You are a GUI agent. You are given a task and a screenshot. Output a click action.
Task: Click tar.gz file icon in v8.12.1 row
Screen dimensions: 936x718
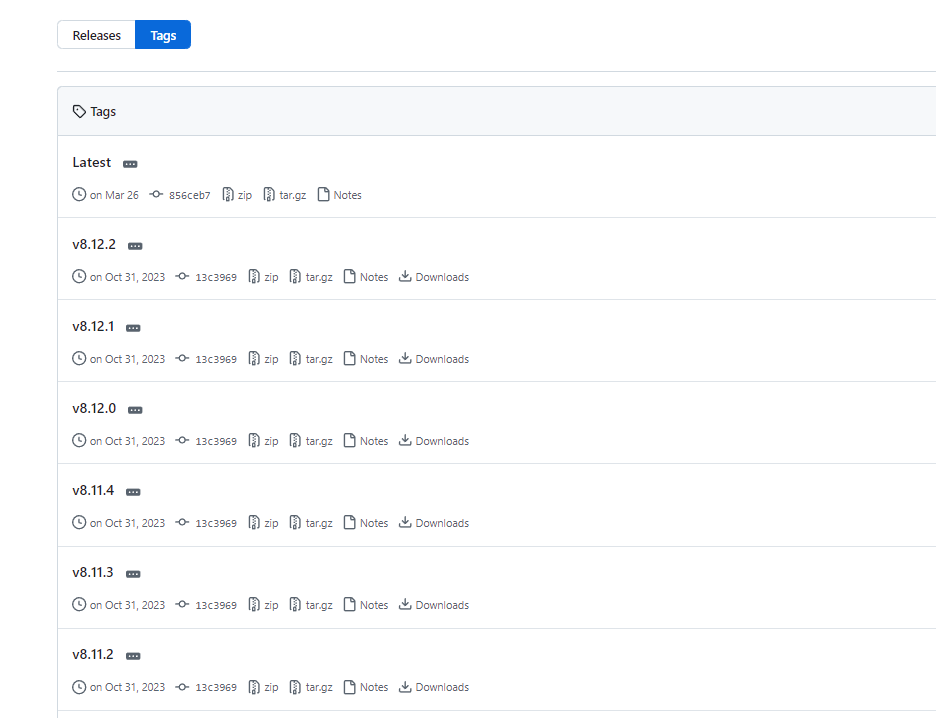(295, 359)
